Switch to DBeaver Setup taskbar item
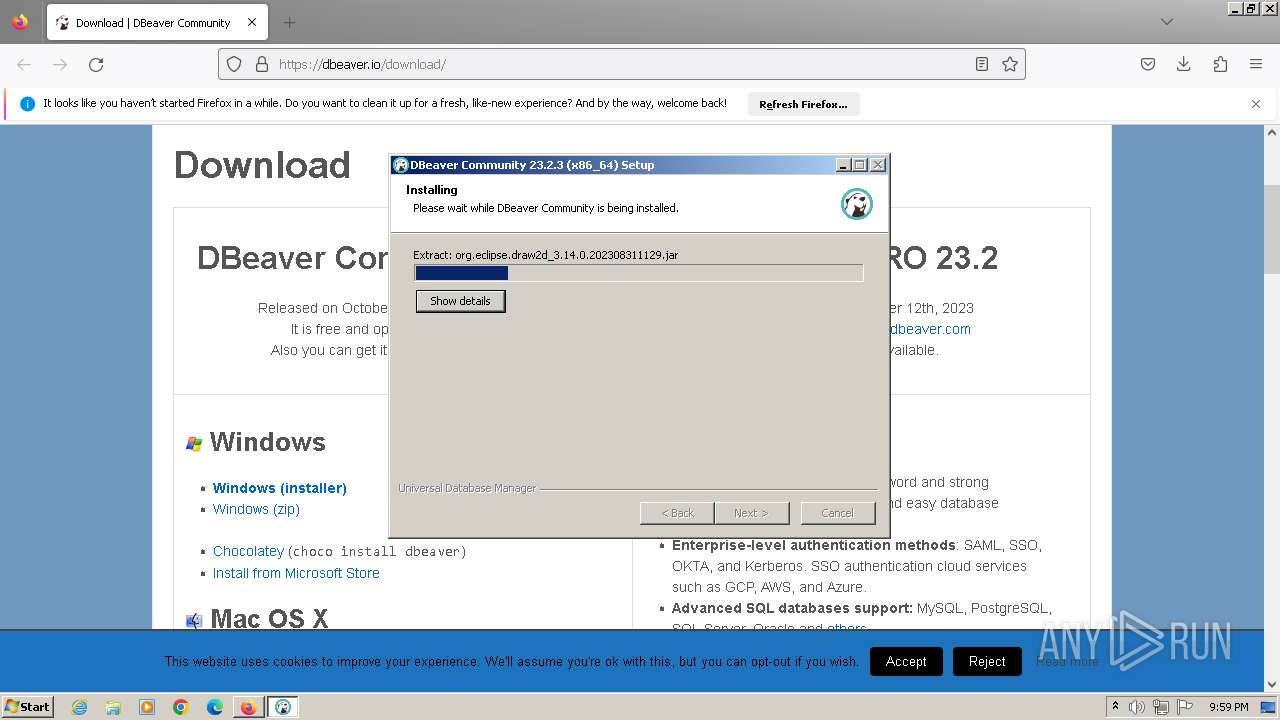1280x720 pixels. [x=283, y=707]
